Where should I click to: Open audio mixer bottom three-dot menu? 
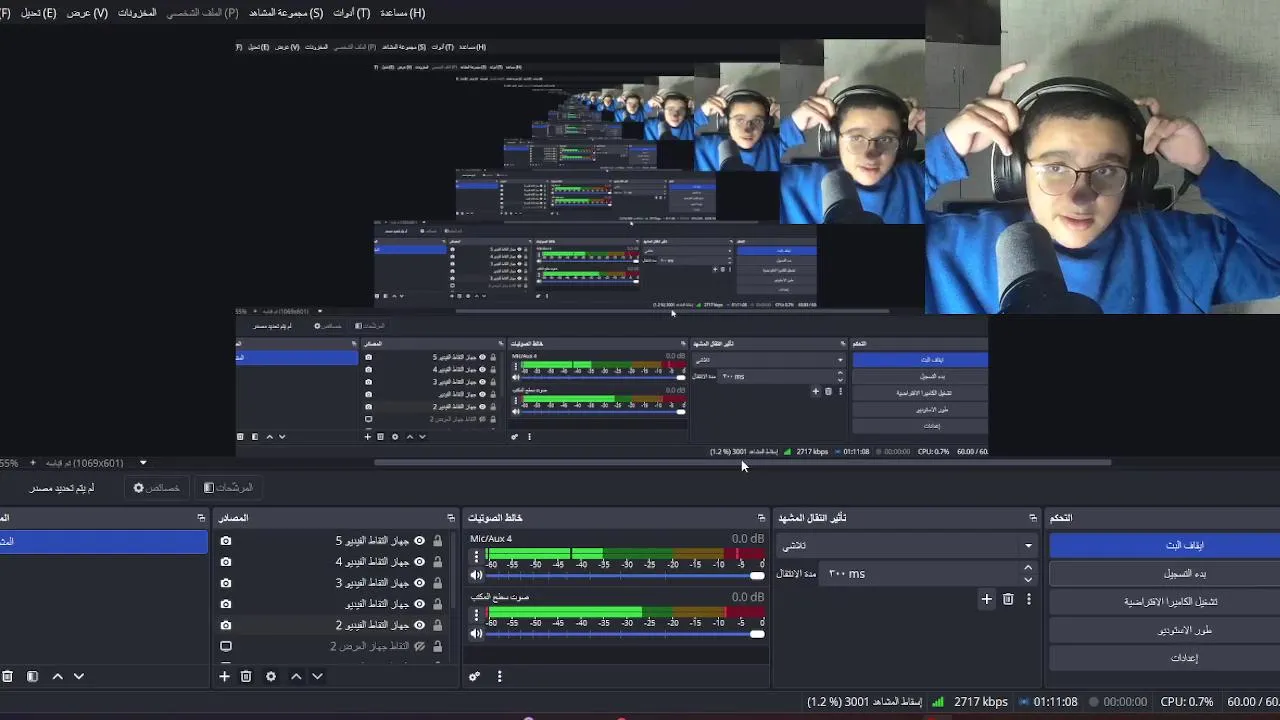pos(499,677)
